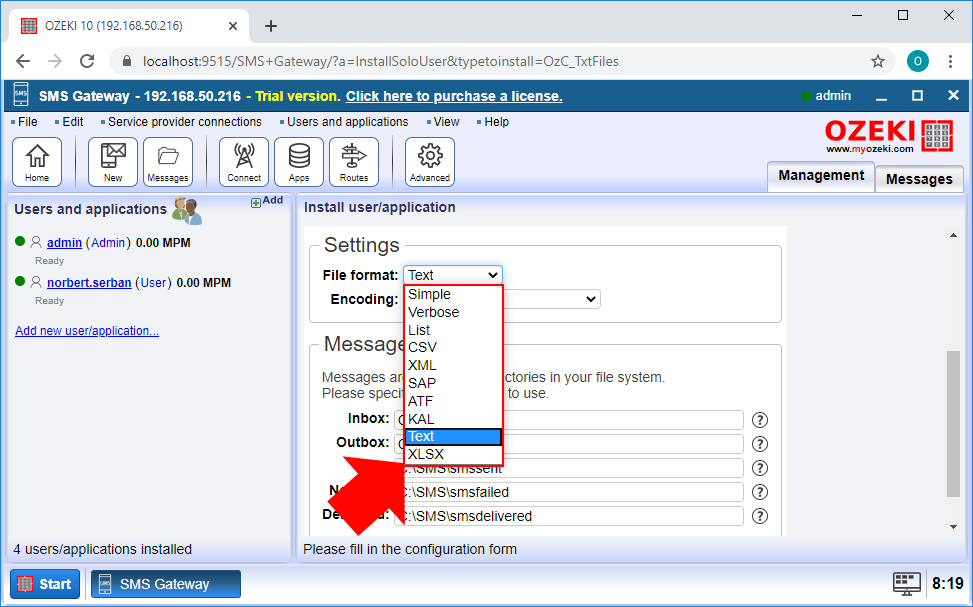Click the help icon beside smsdelivered field

coord(760,516)
